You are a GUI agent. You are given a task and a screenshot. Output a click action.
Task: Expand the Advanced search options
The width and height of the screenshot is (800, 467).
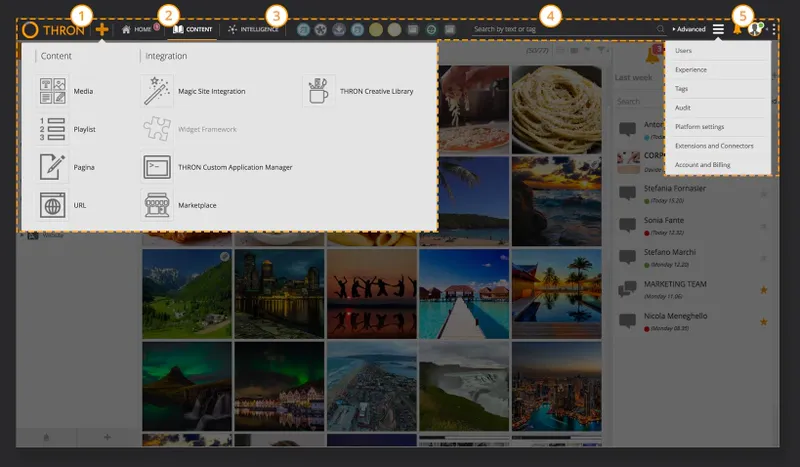point(689,29)
